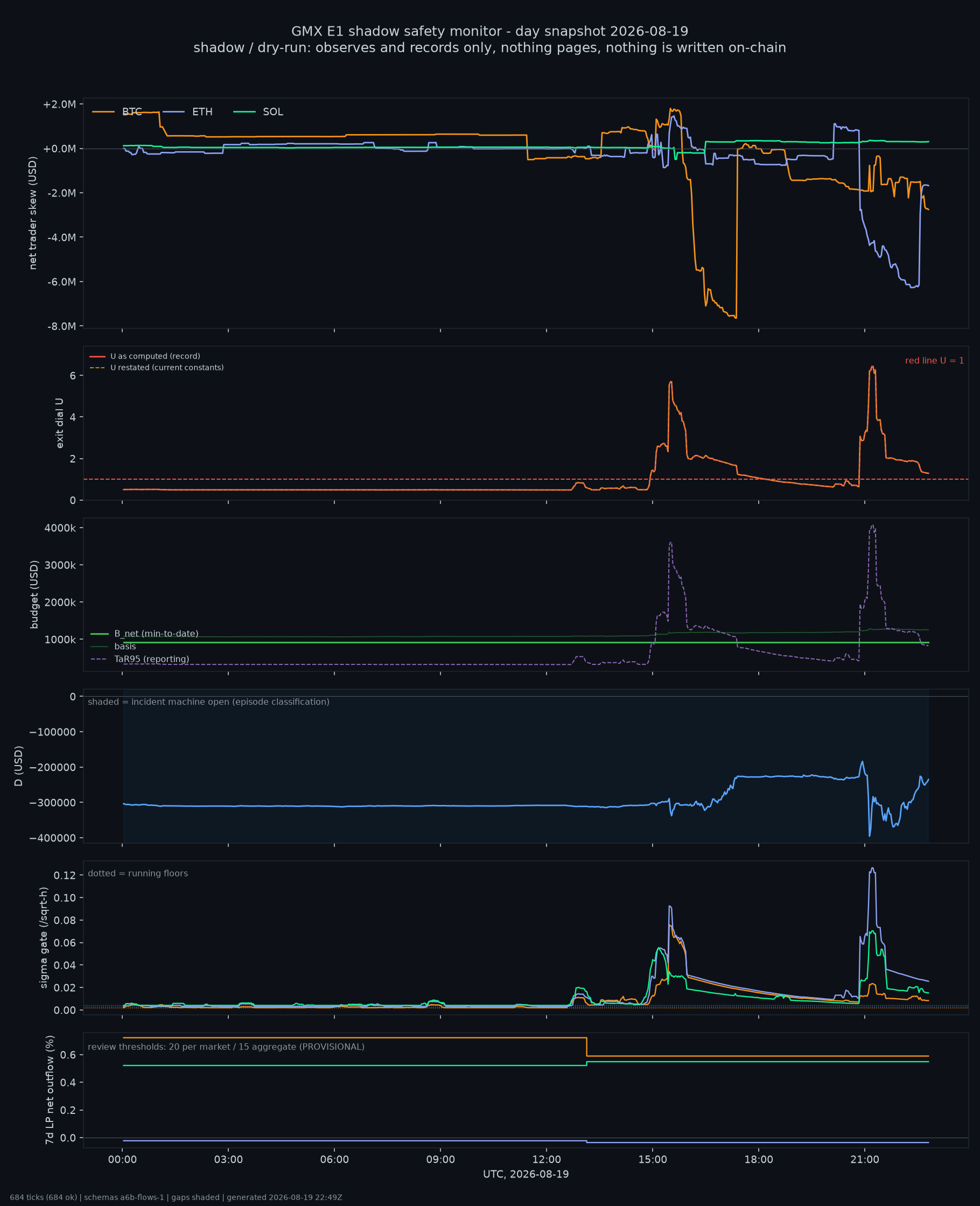Image resolution: width=980 pixels, height=1206 pixels.
Task: Click the "D (USD)" axis label
Action: tap(19, 766)
